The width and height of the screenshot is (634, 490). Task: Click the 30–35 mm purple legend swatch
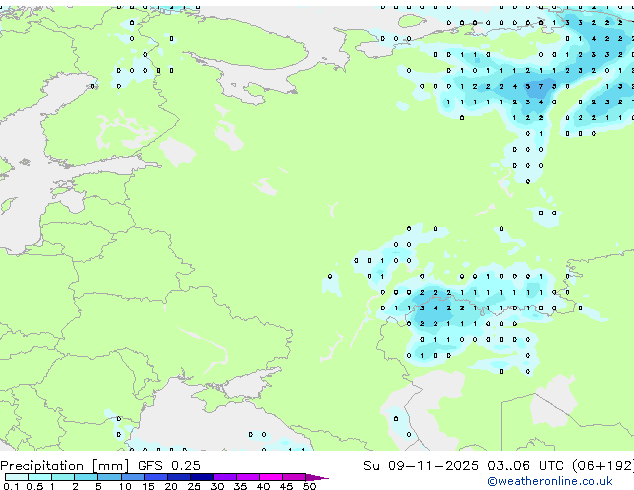[x=225, y=477]
